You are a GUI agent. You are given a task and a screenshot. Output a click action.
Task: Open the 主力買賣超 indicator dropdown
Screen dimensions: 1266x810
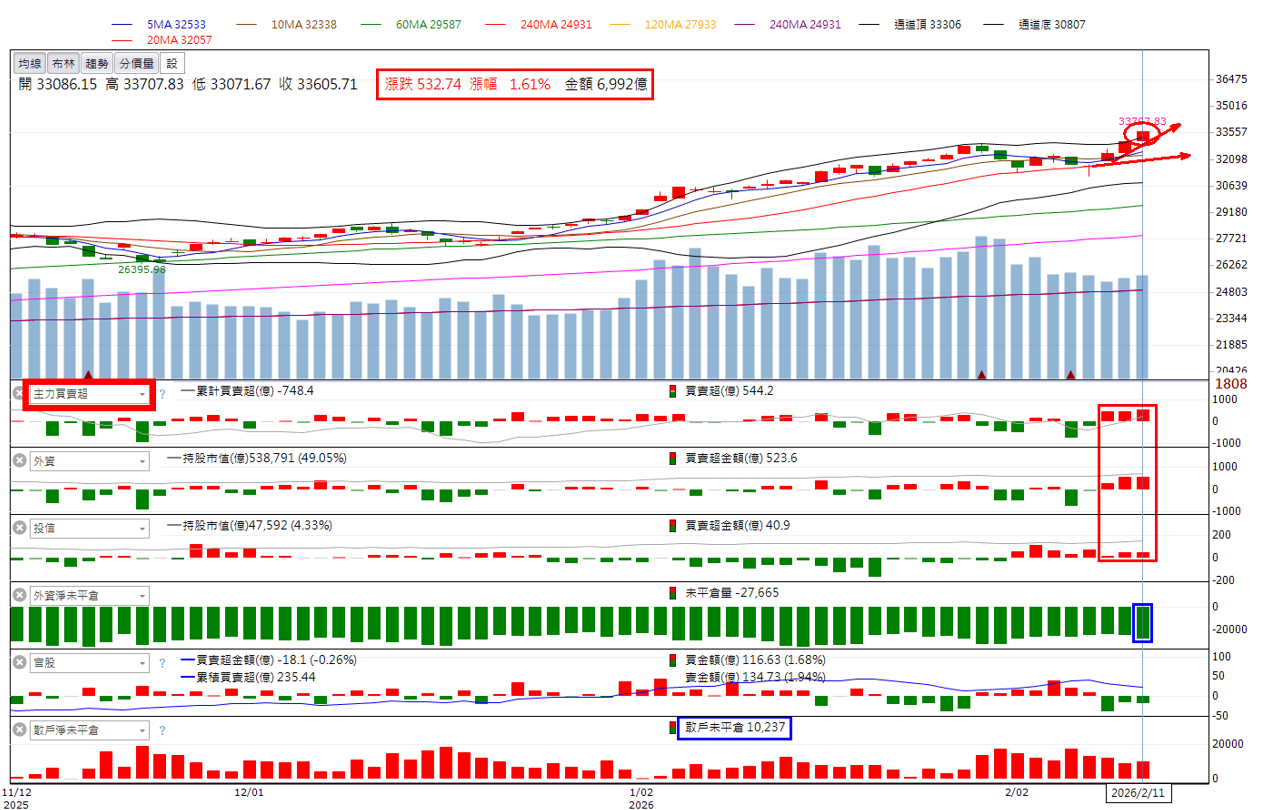click(142, 394)
